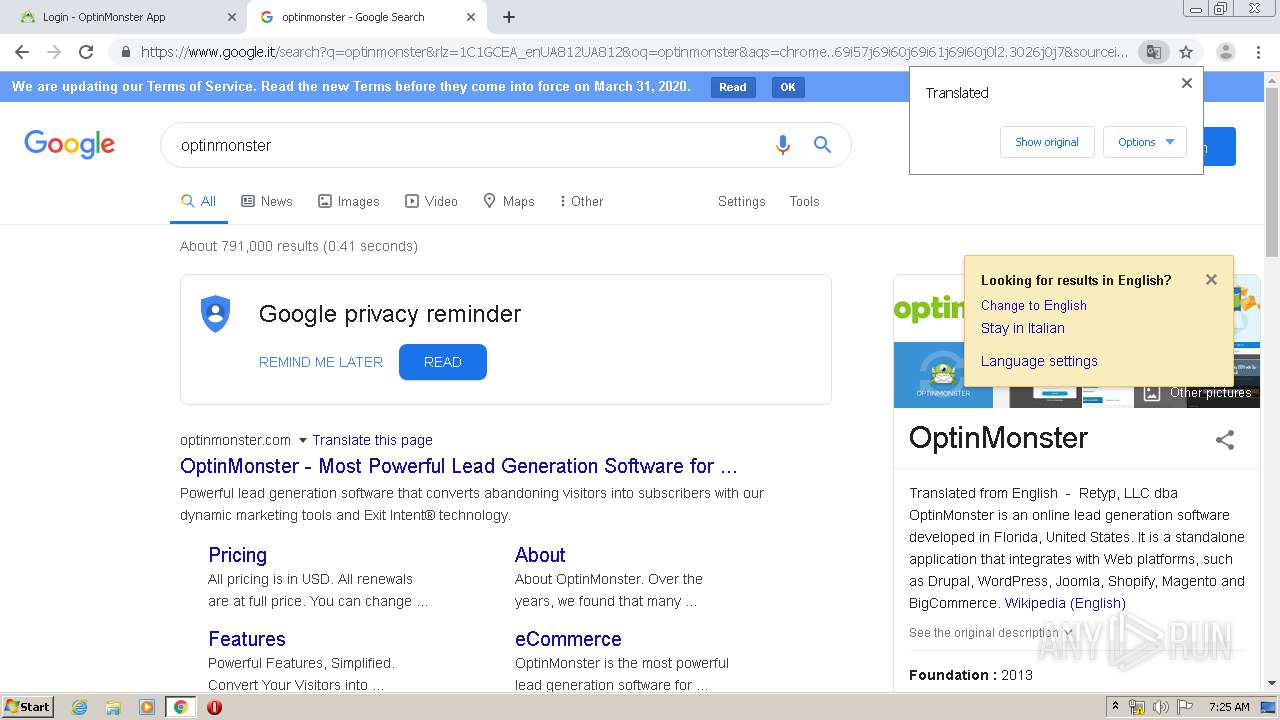This screenshot has height=720, width=1280.
Task: Open Language settings link
Action: [1039, 361]
